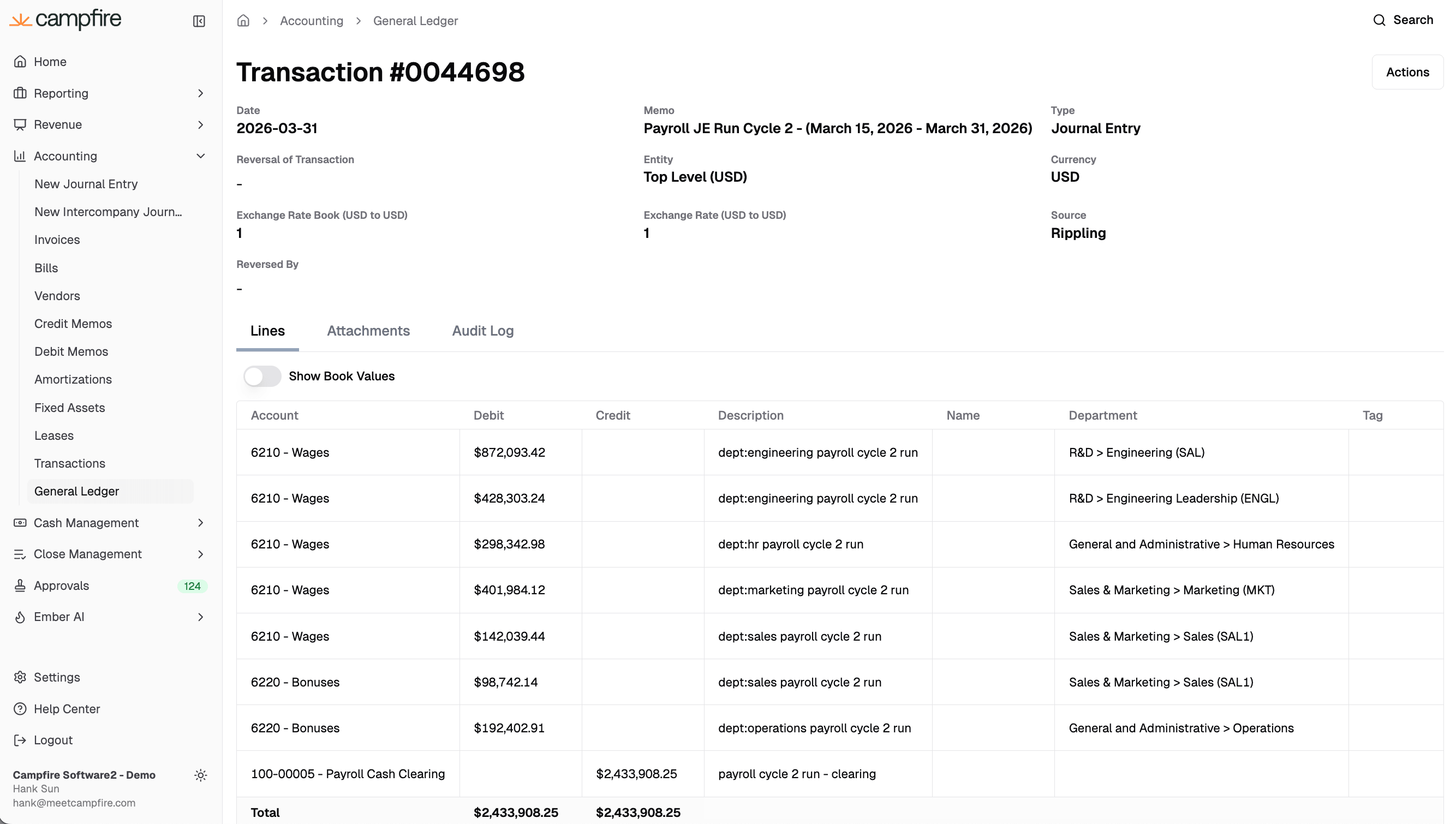This screenshot has height=824, width=1456.
Task: Select the Ember AI flame icon
Action: [x=20, y=617]
